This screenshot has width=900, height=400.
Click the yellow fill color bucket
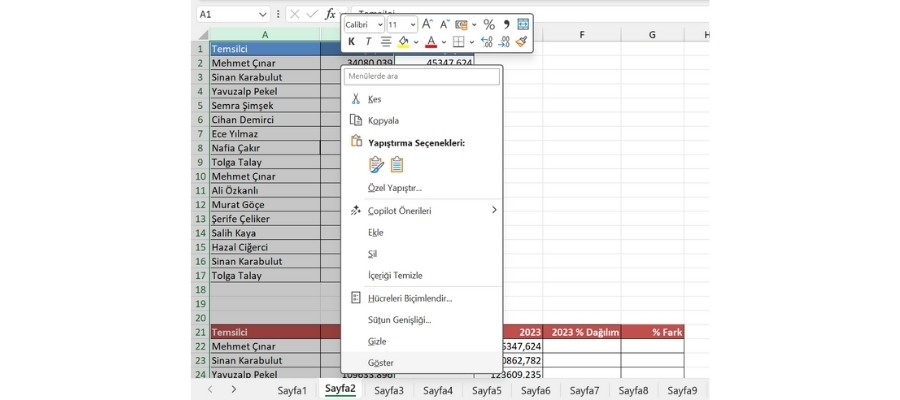pyautogui.click(x=403, y=42)
